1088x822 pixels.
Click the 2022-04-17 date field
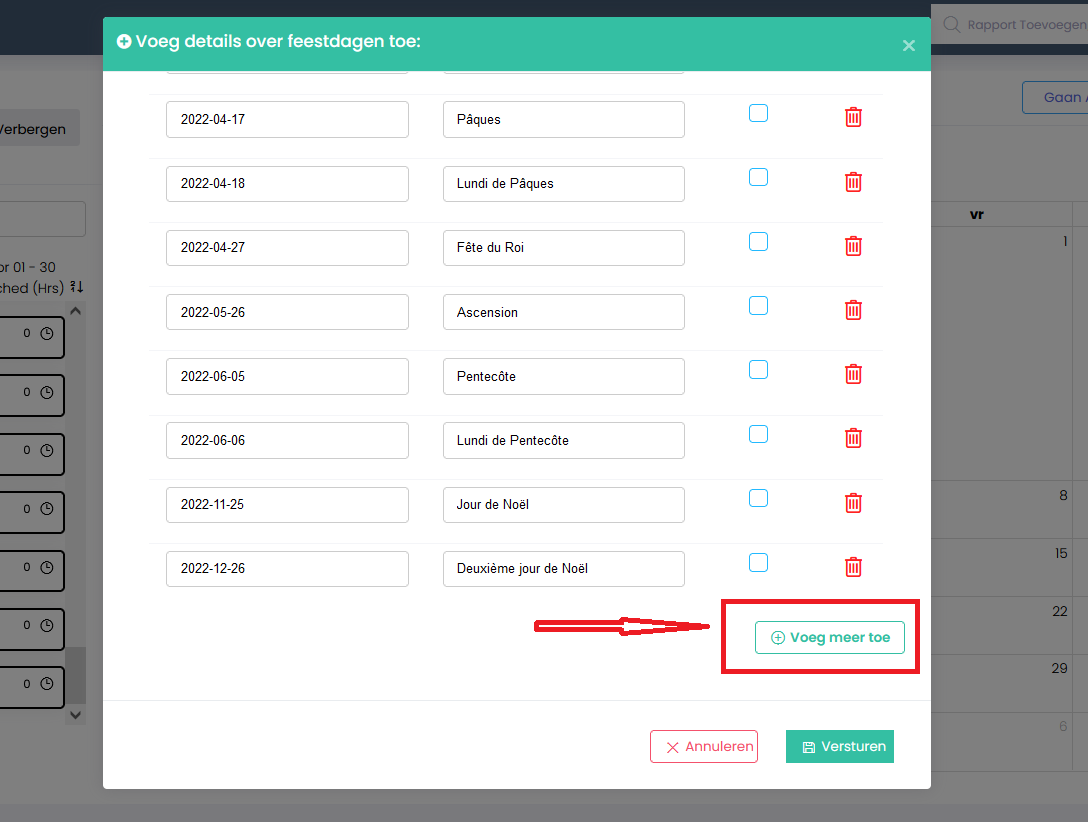[x=287, y=119]
